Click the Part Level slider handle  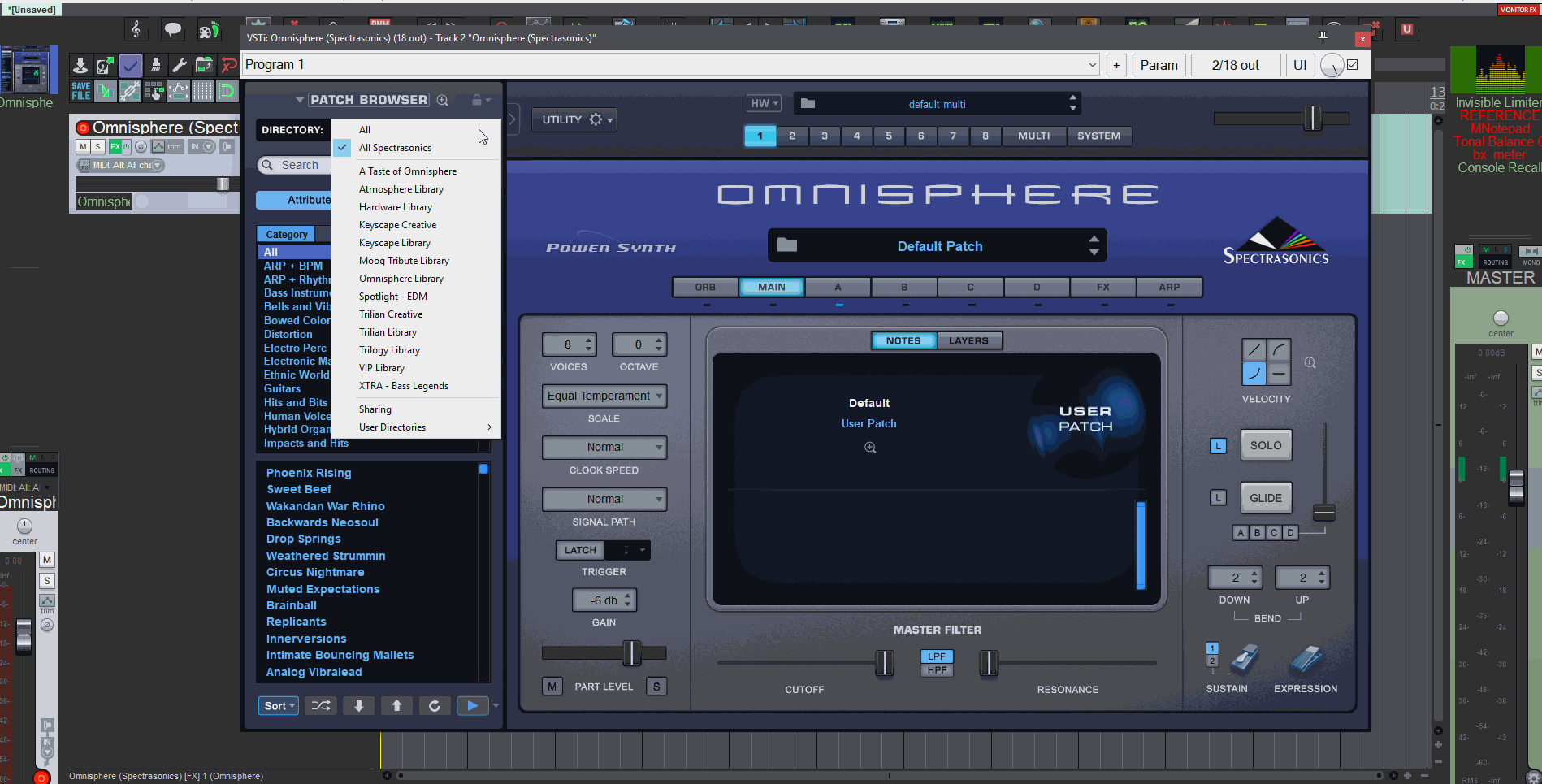tap(631, 652)
